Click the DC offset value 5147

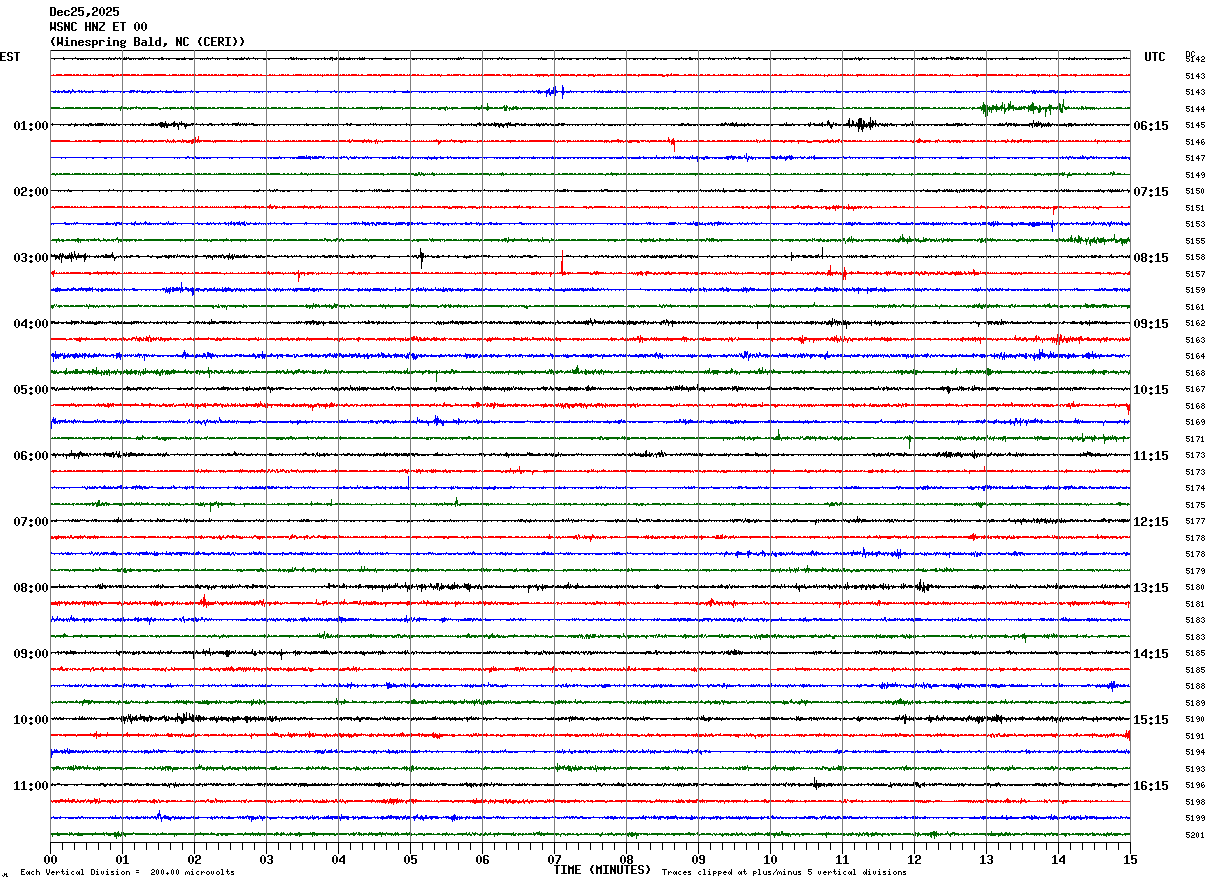click(1195, 159)
